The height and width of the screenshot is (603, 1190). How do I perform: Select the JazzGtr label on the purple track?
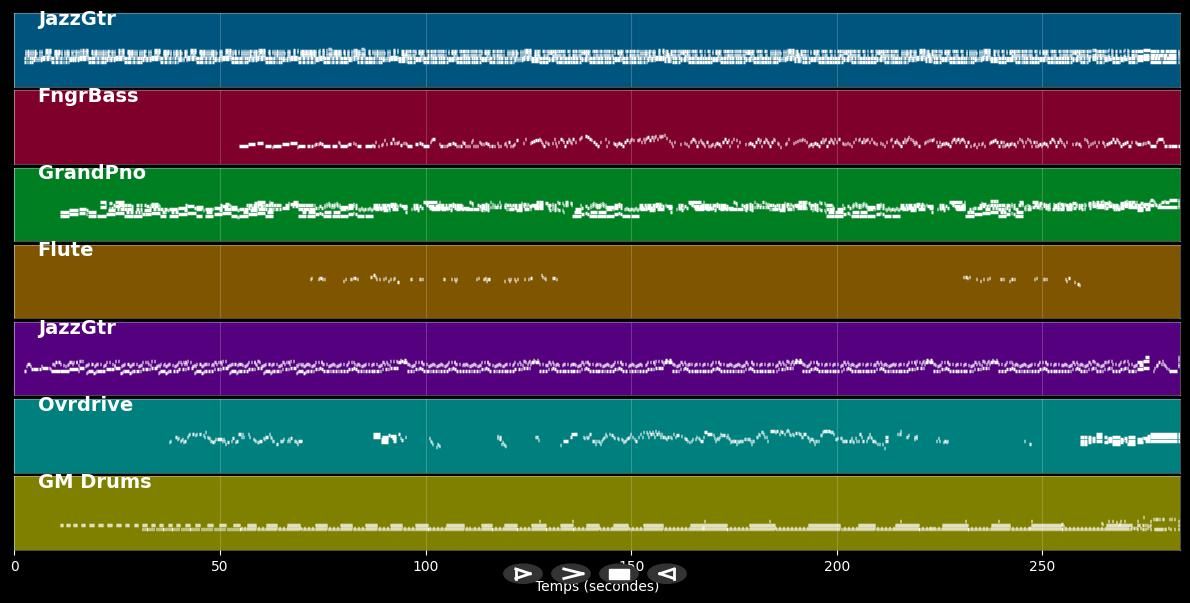[77, 328]
